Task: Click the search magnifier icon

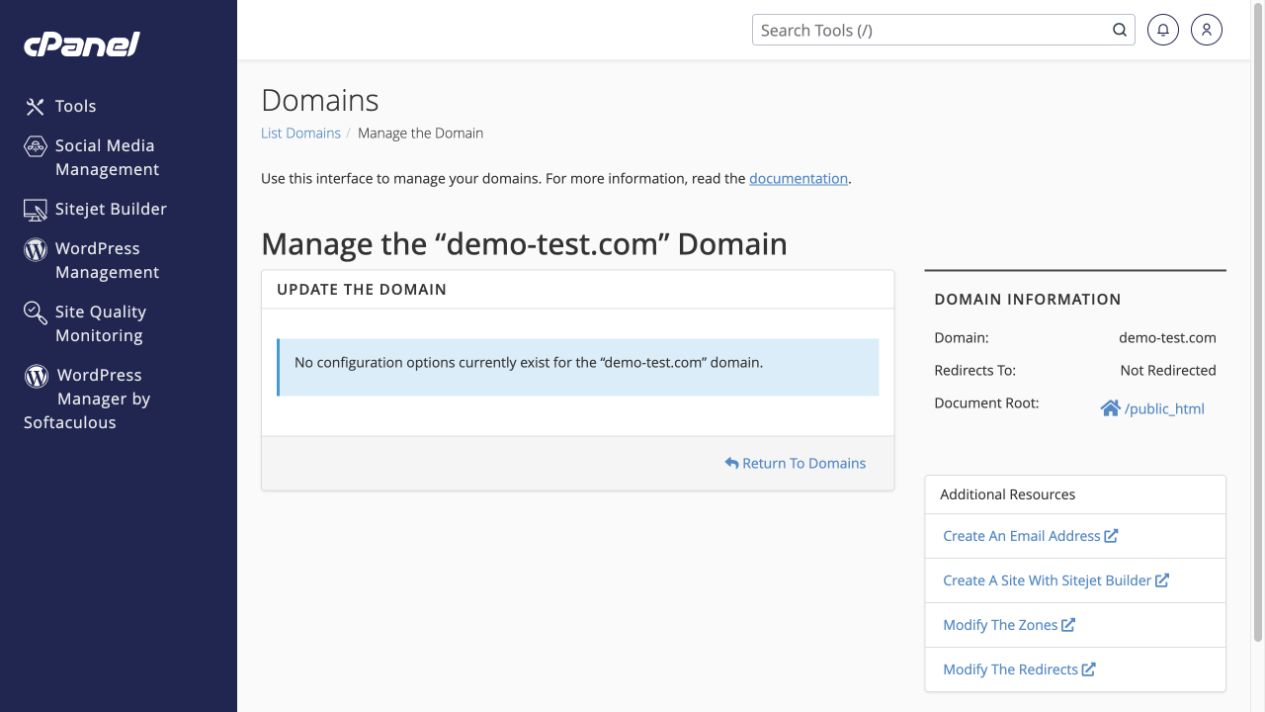Action: pyautogui.click(x=1119, y=30)
